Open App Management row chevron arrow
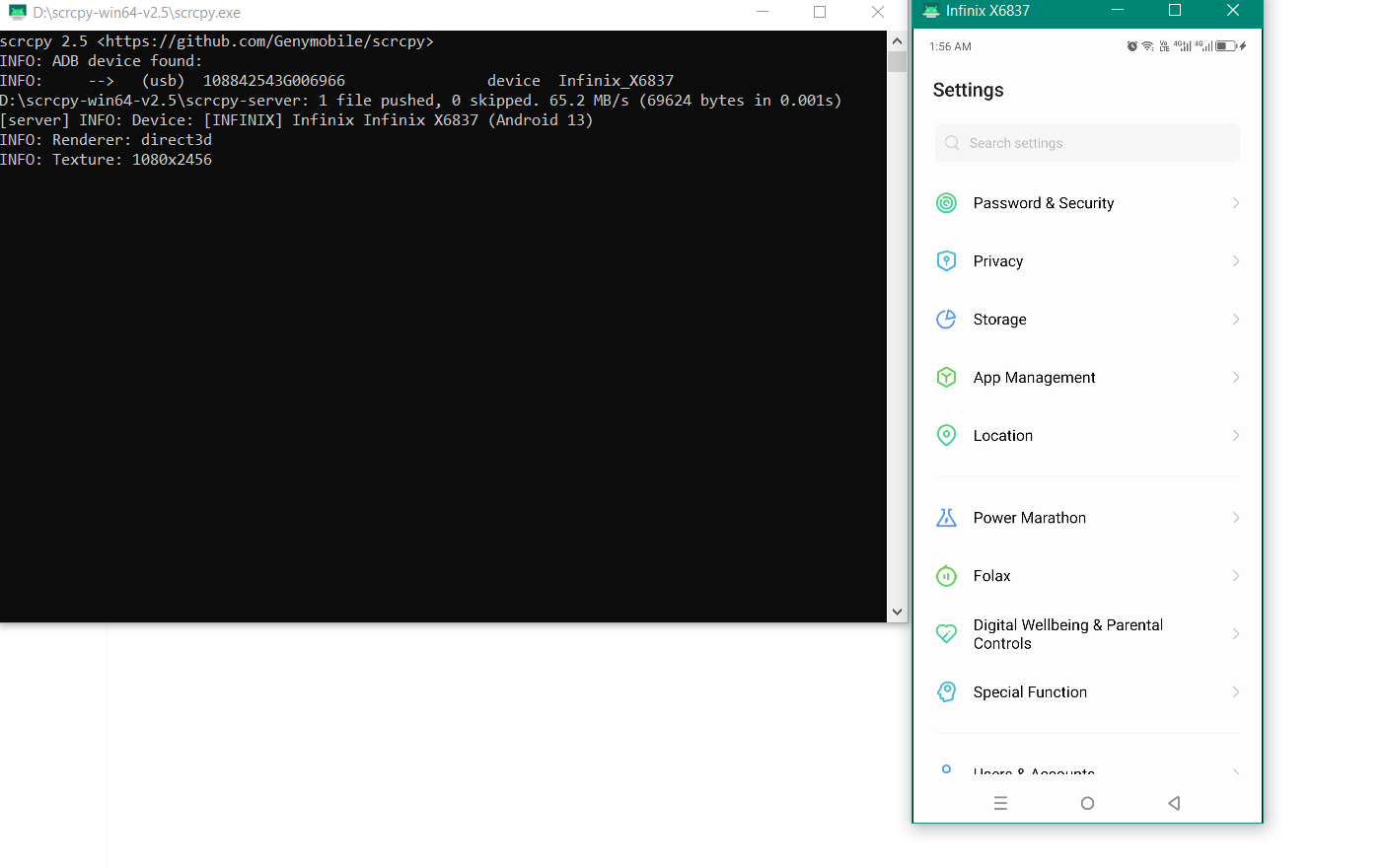This screenshot has width=1385, height=868. point(1236,378)
